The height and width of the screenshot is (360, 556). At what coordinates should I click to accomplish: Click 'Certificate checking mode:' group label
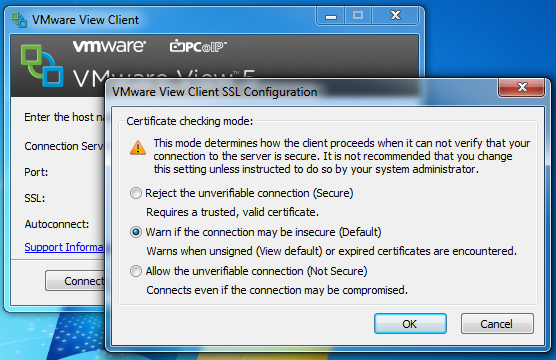(x=190, y=121)
